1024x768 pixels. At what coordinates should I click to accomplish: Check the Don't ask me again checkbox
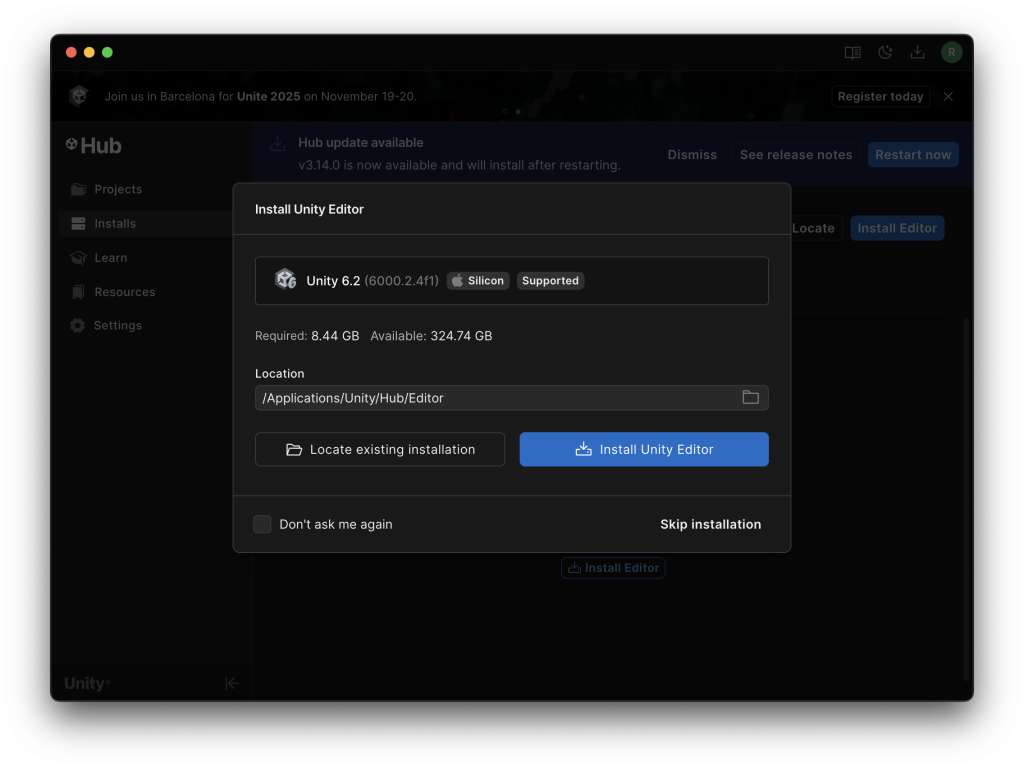[x=263, y=524]
